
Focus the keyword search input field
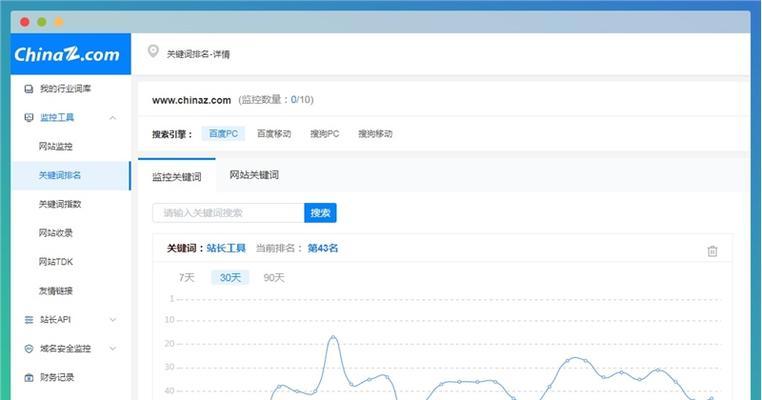(228, 213)
